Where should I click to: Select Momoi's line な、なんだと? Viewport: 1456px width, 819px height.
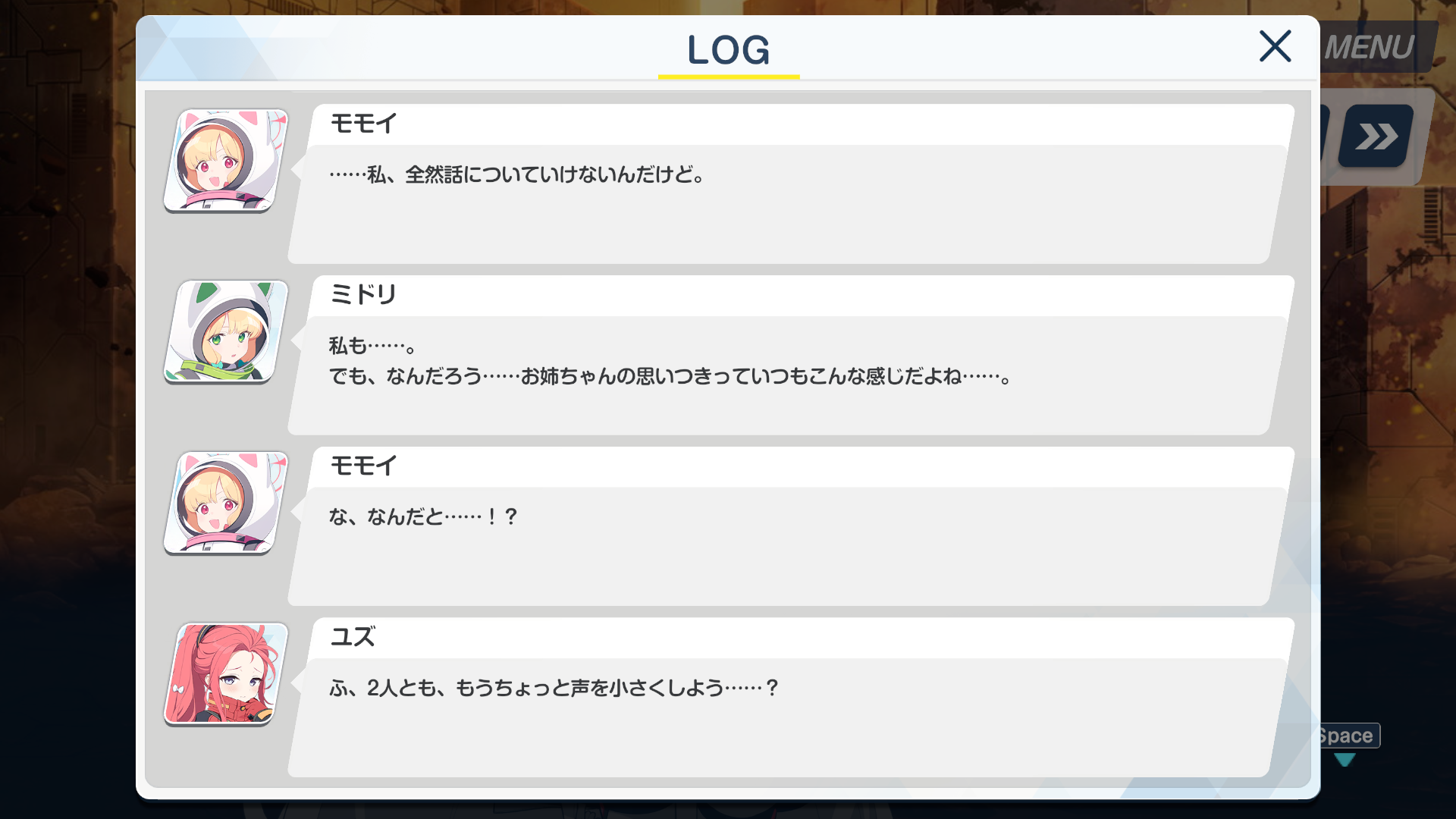[424, 517]
